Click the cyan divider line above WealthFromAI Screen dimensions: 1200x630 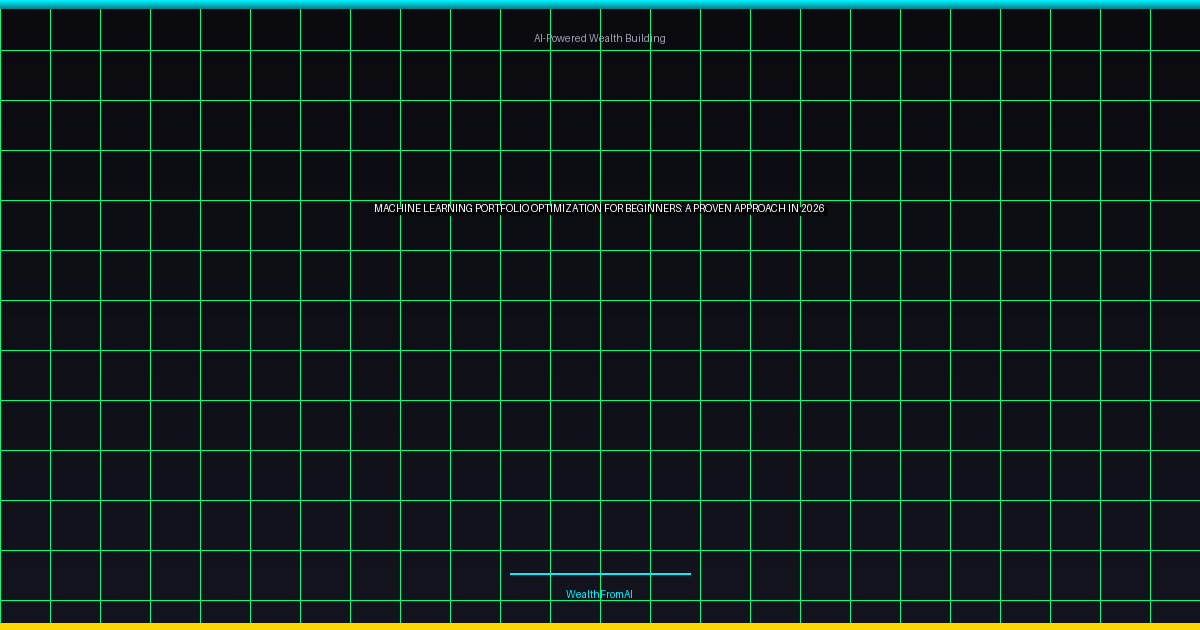(600, 574)
